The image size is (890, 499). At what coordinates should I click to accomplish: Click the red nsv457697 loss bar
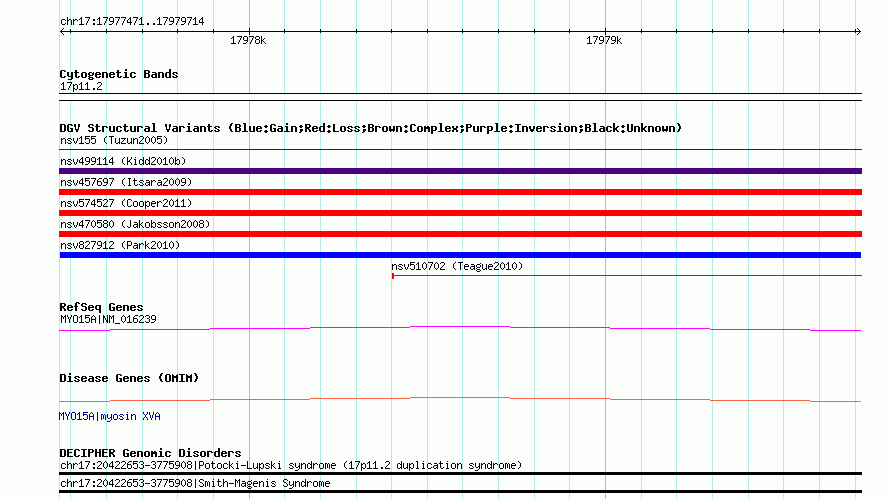pos(460,192)
